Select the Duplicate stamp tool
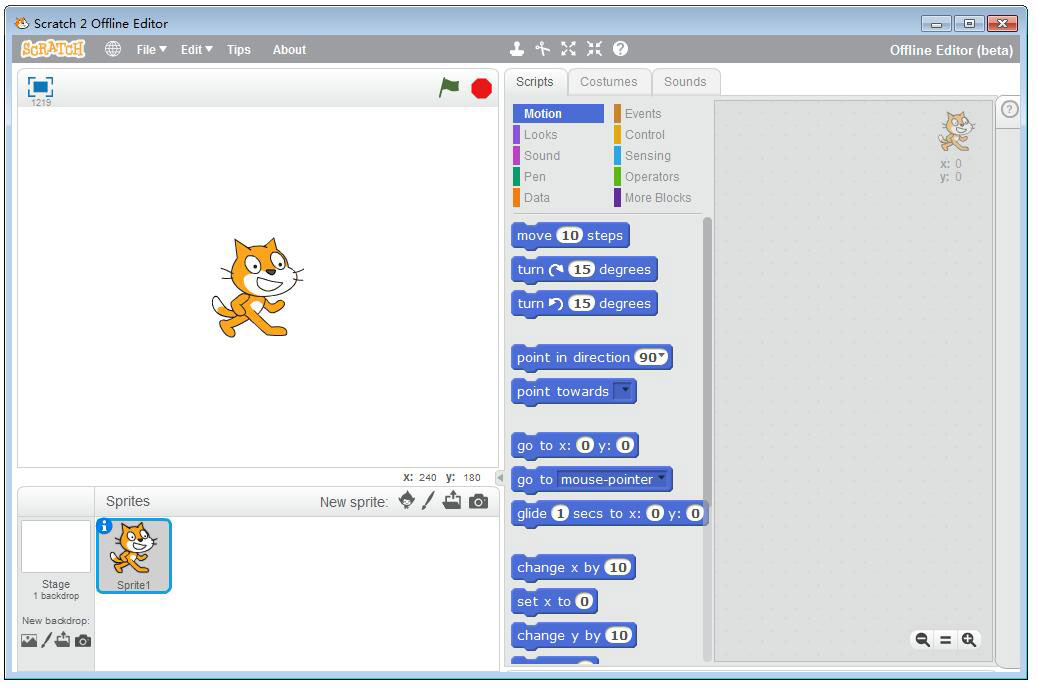 [516, 49]
